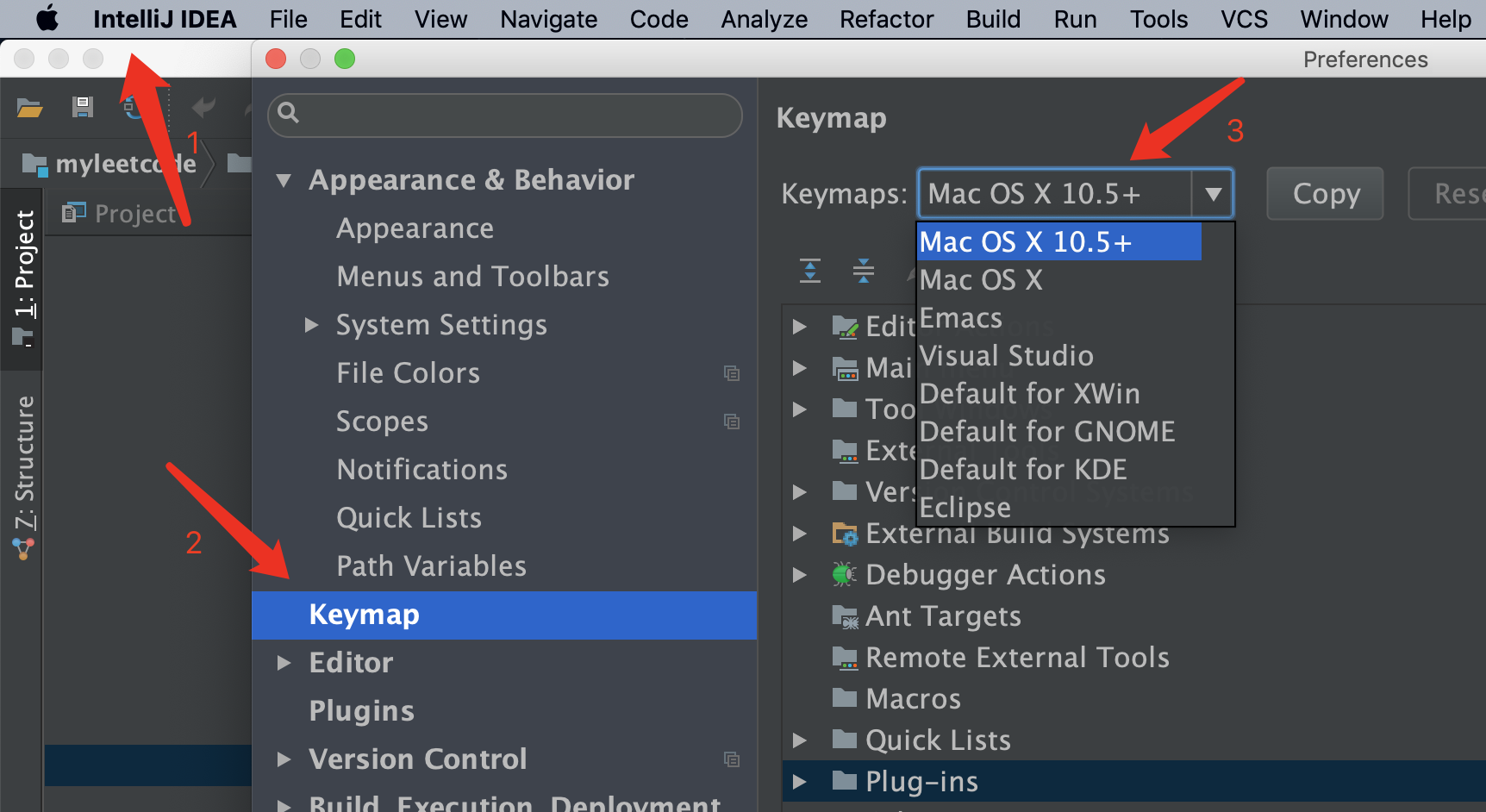Click the External Build Systems folder icon
1486x812 pixels.
click(x=845, y=534)
